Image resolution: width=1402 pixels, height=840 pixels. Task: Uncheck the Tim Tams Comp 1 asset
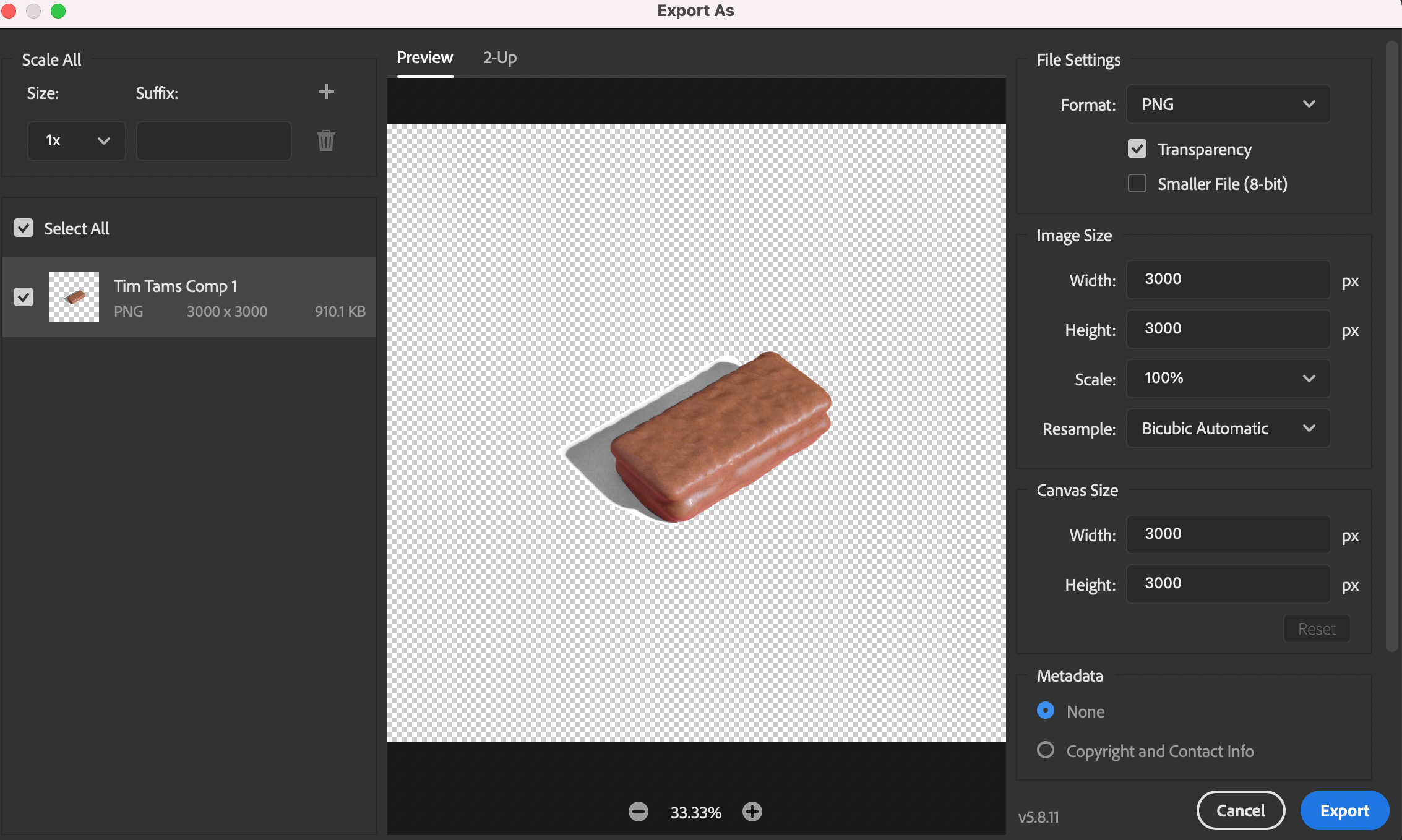(24, 298)
